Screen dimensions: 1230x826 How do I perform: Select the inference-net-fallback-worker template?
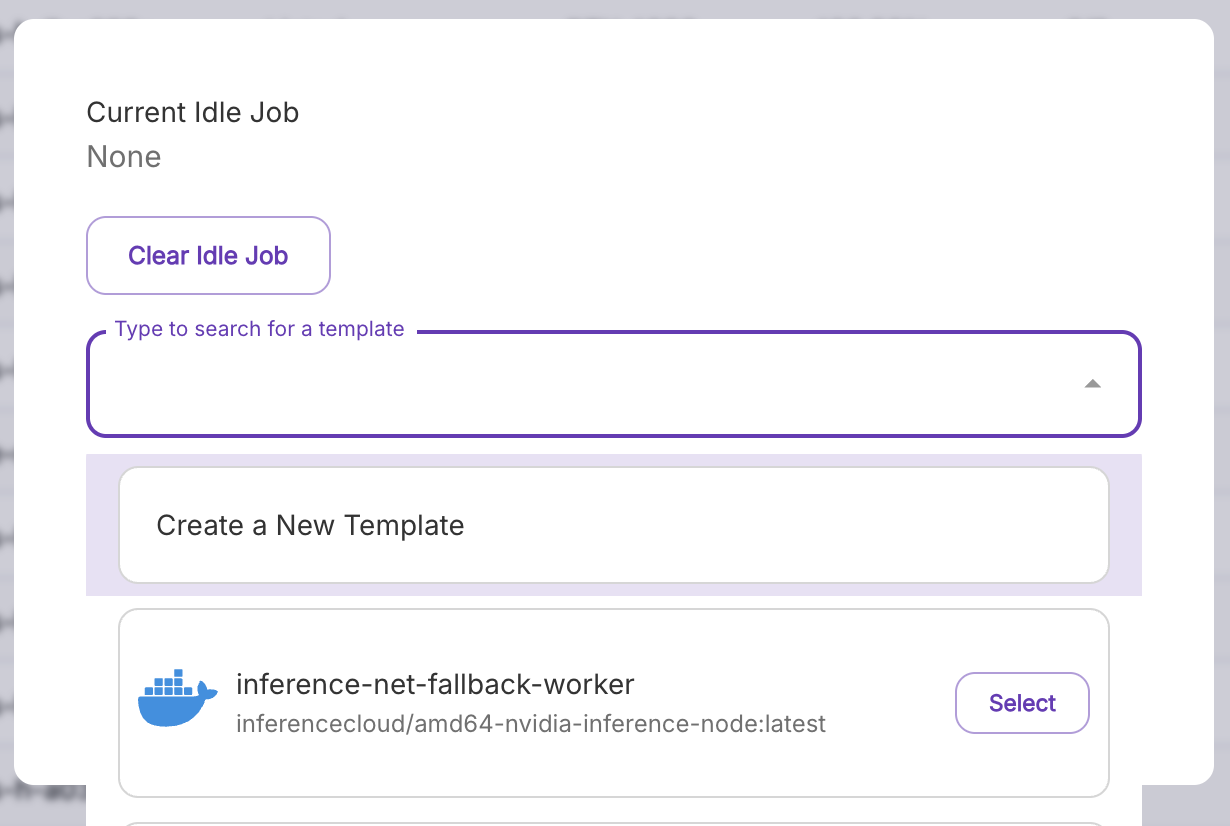pos(1022,703)
